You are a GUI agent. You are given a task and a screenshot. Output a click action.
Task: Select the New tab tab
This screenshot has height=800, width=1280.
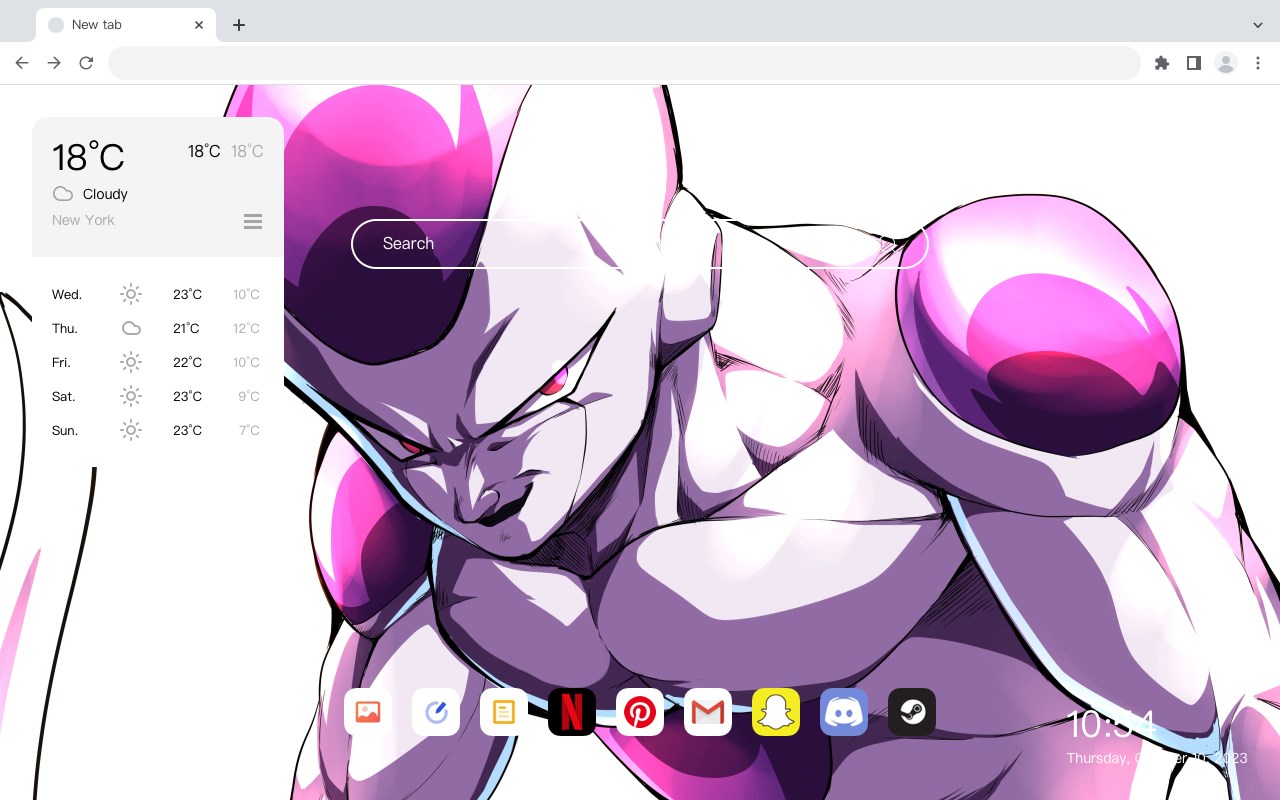(x=126, y=25)
